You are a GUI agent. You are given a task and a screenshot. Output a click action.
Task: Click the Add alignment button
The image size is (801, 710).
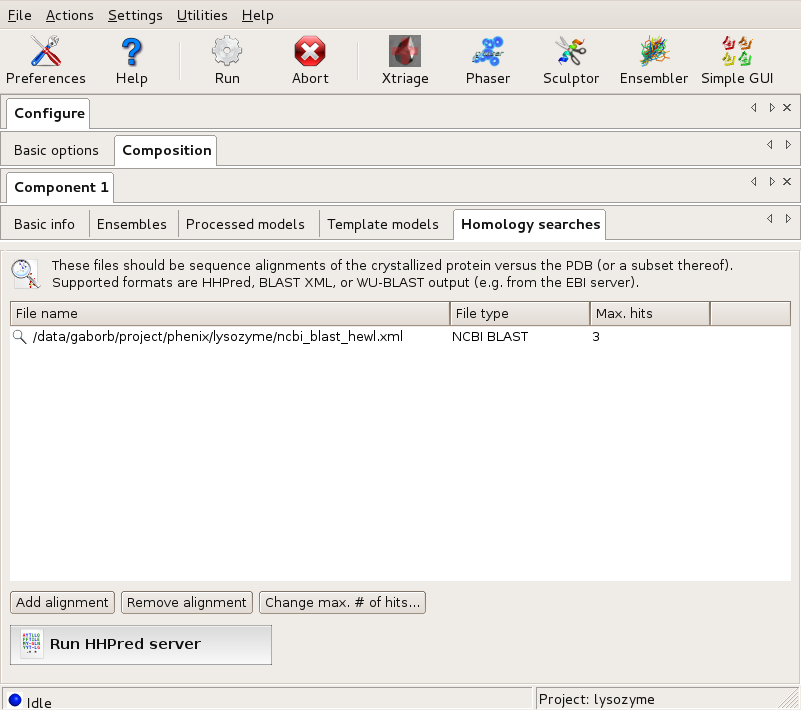(x=62, y=602)
